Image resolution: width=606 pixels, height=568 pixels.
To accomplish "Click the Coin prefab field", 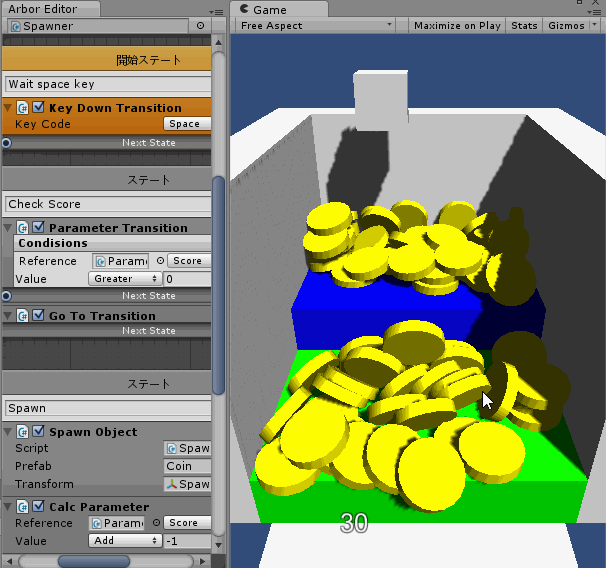I will click(187, 466).
